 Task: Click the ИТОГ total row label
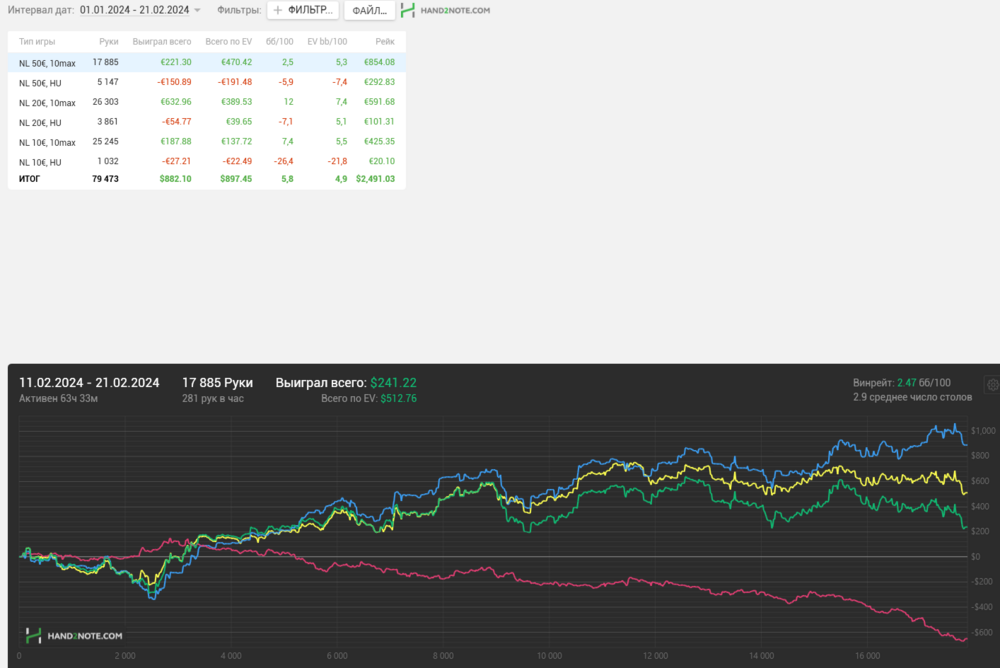pyautogui.click(x=29, y=179)
